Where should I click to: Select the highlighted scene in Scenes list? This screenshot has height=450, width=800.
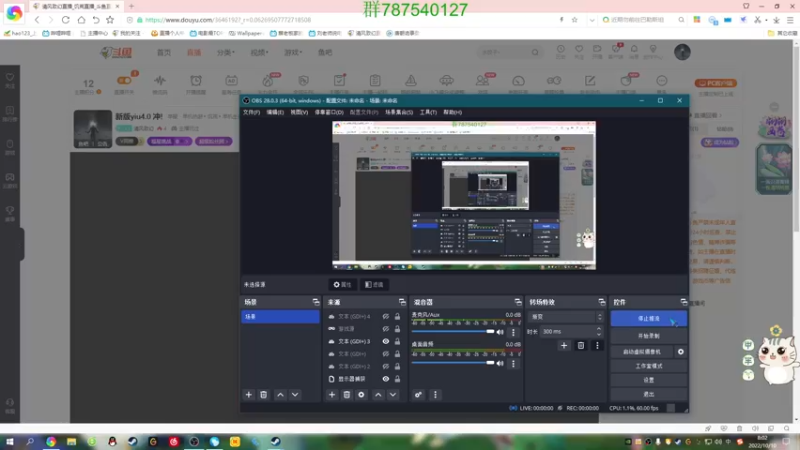click(x=280, y=317)
